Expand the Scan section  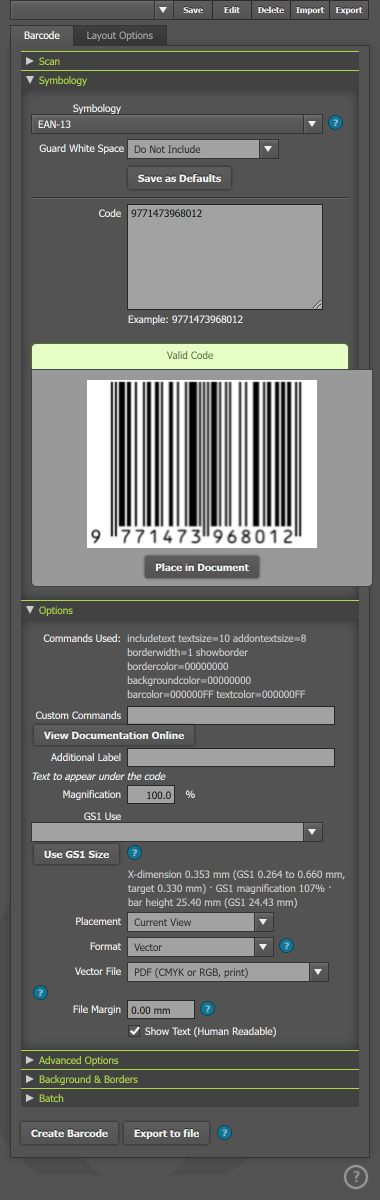click(190, 61)
